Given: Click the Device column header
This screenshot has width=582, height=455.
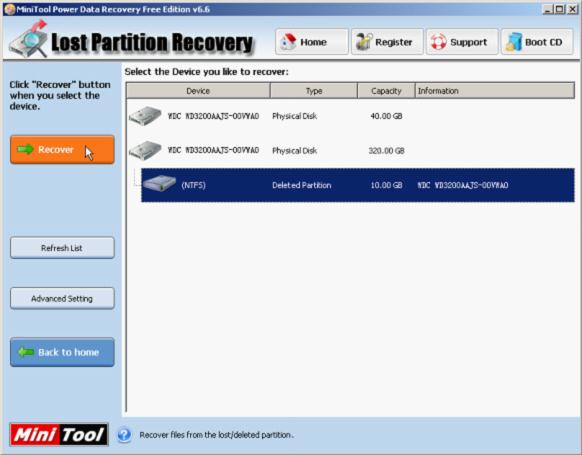Looking at the screenshot, I should [198, 91].
